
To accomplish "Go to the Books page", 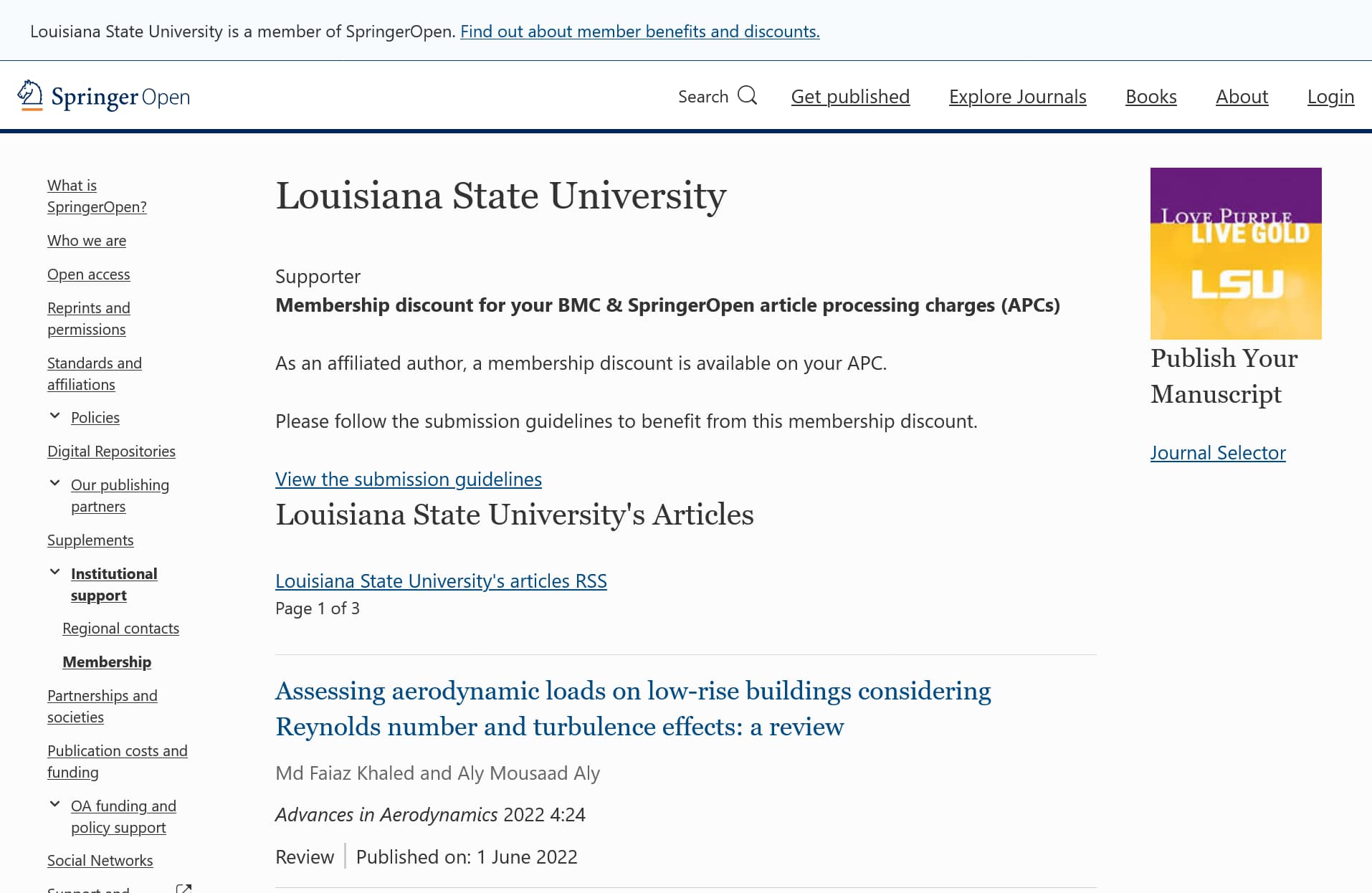I will click(1151, 96).
